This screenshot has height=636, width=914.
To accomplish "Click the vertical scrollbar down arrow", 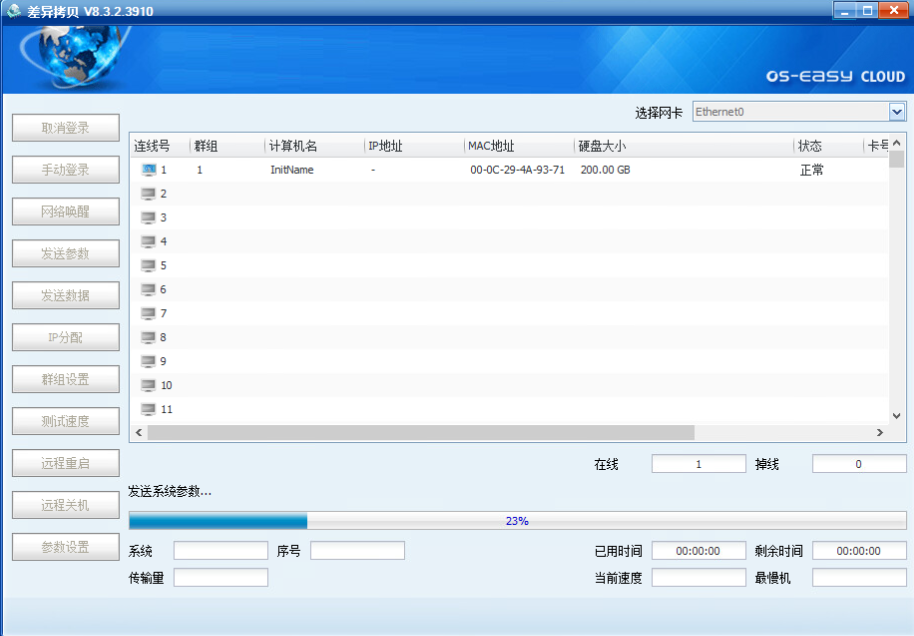I will tap(897, 415).
